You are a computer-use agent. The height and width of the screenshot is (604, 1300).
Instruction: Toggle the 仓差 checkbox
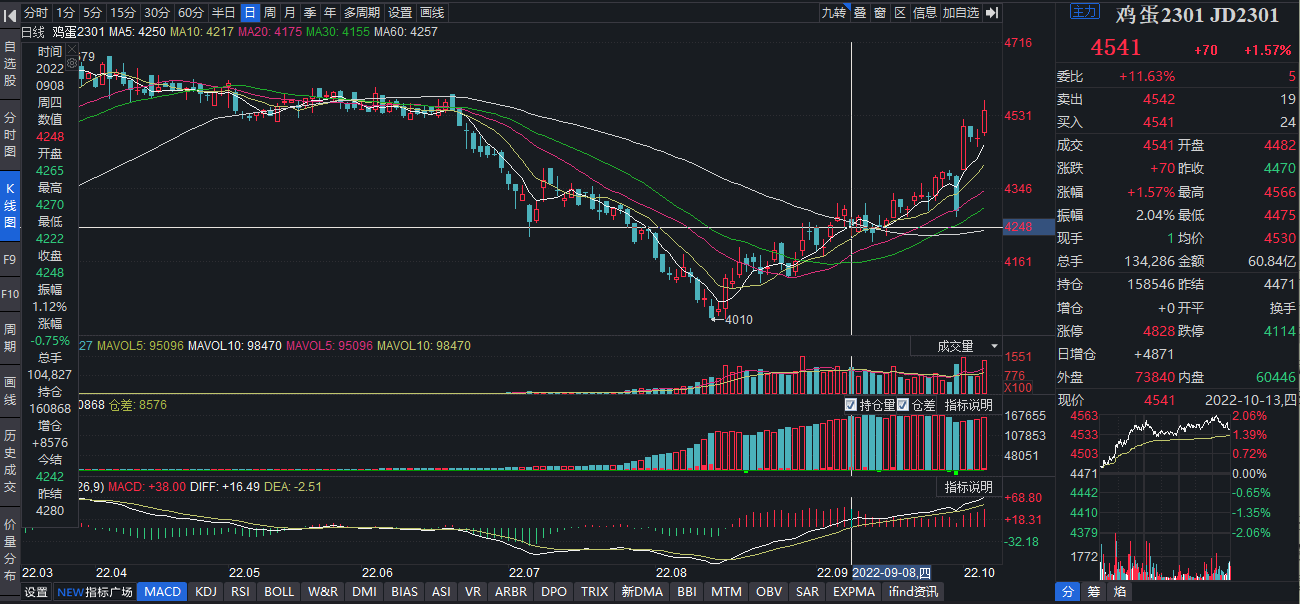[903, 405]
